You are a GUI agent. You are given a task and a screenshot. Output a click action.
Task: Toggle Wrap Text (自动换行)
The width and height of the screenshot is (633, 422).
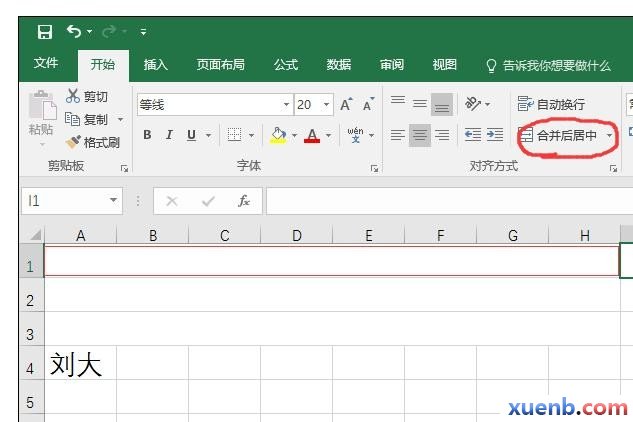(552, 104)
